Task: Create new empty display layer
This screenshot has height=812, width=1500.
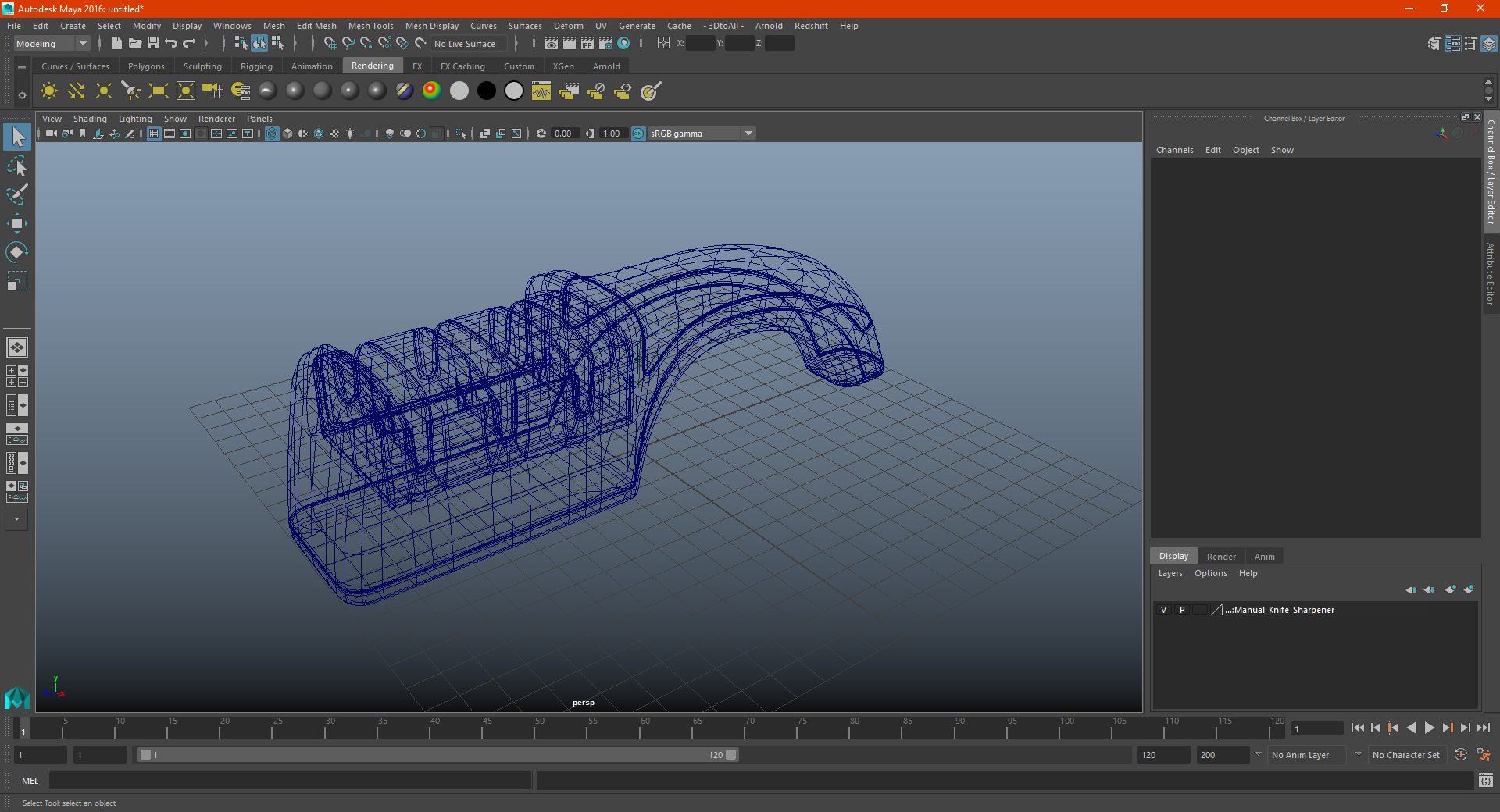Action: 1451,589
